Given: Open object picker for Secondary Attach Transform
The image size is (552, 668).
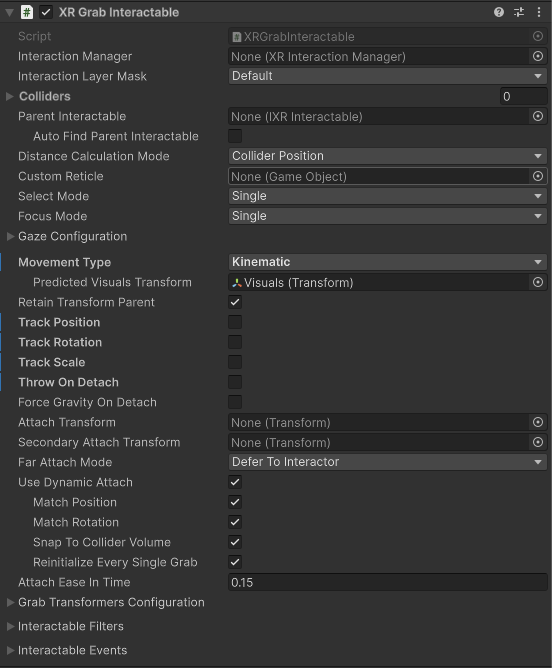Looking at the screenshot, I should (x=538, y=442).
